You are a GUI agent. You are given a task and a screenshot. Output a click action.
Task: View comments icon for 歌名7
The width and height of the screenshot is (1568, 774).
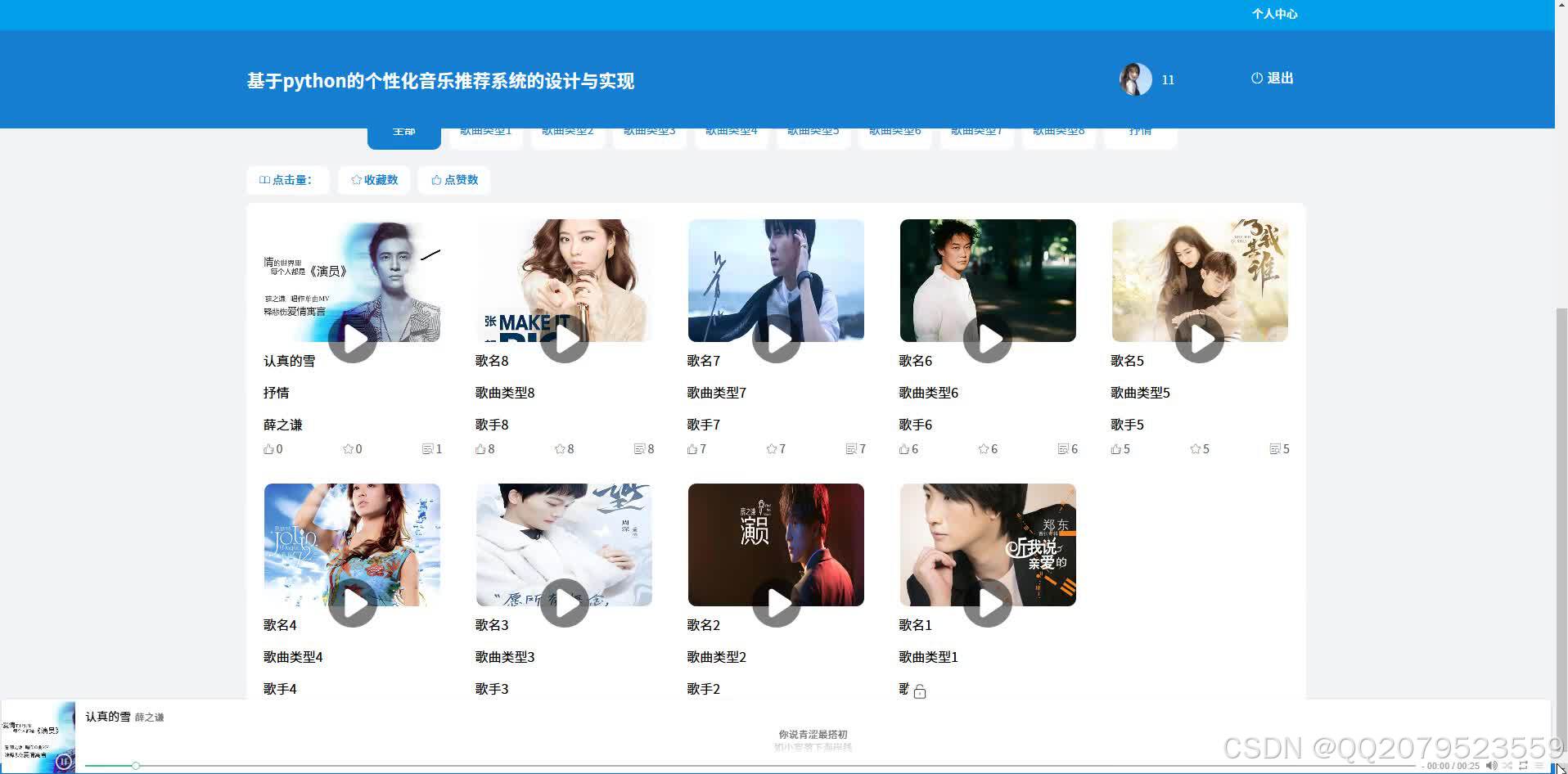tap(851, 449)
